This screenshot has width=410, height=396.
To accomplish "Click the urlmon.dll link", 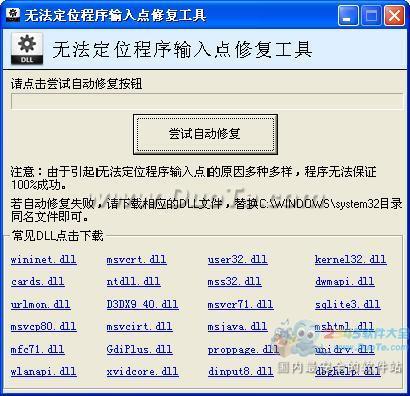I will click(x=41, y=304).
